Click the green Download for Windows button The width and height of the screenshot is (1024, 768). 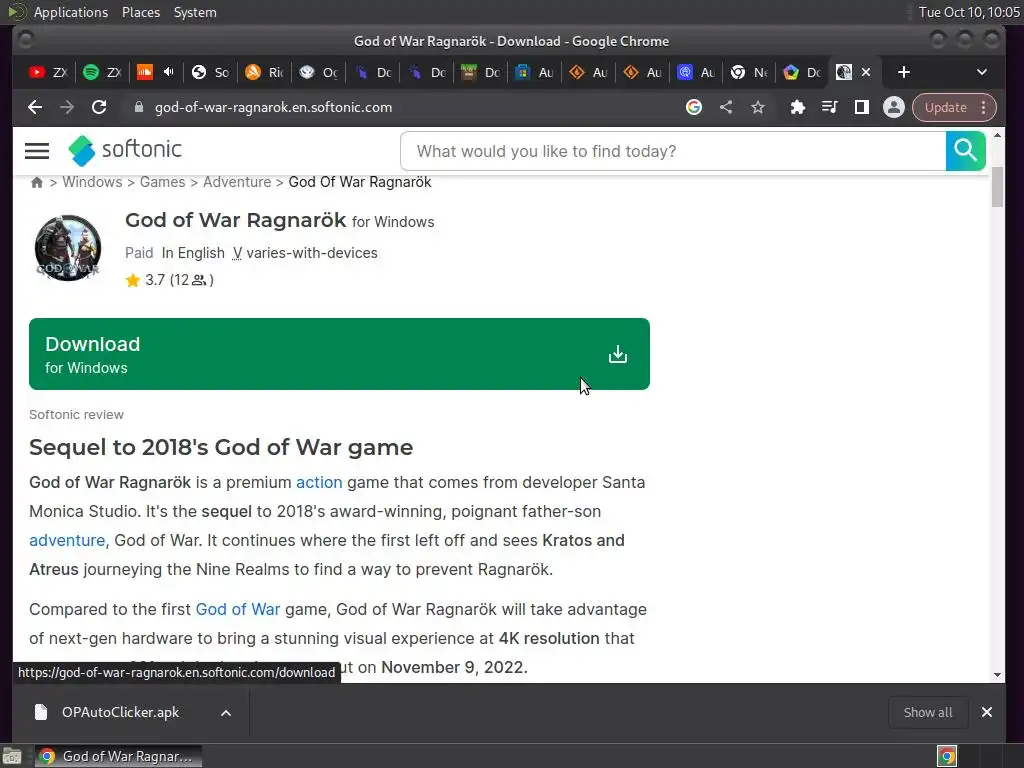tap(340, 354)
